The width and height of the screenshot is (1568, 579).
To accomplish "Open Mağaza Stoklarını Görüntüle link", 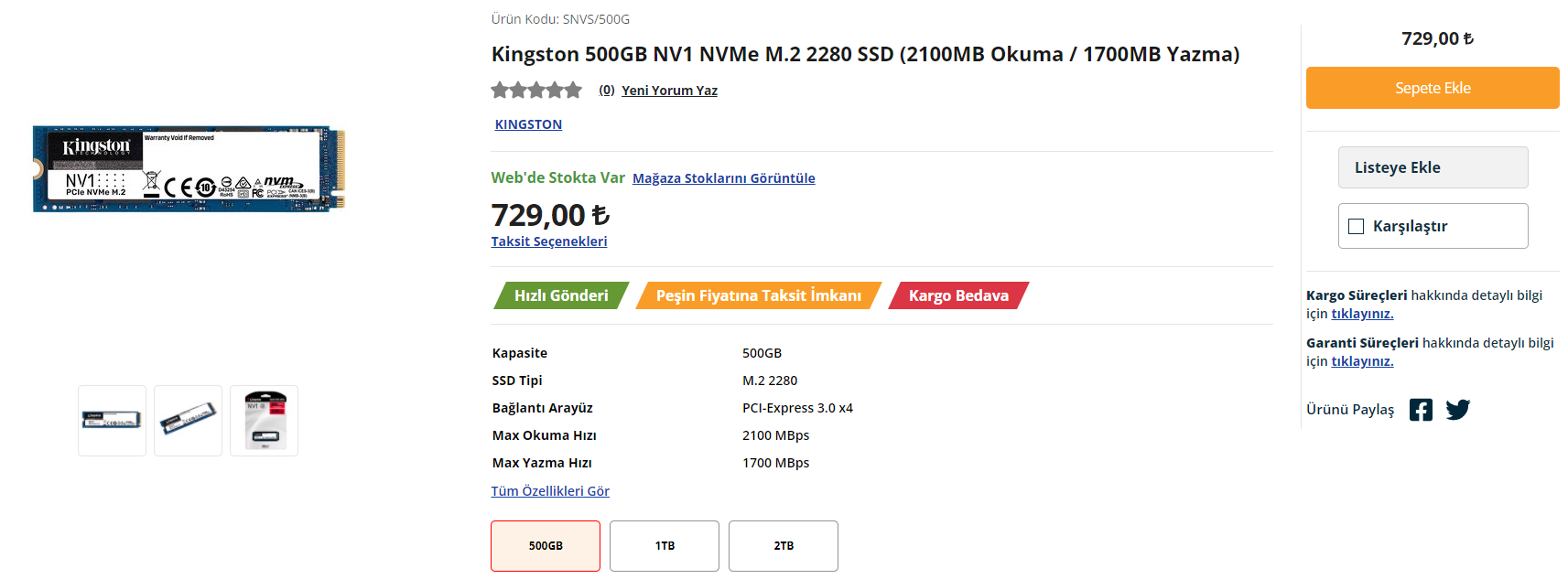I will pyautogui.click(x=724, y=178).
